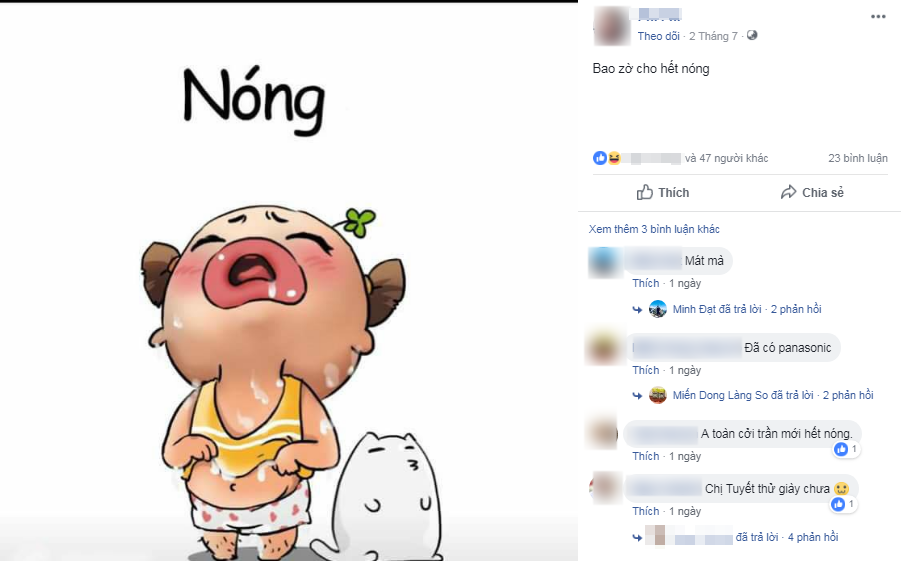Click Miến Dong Làng So avatar icon

click(x=658, y=395)
